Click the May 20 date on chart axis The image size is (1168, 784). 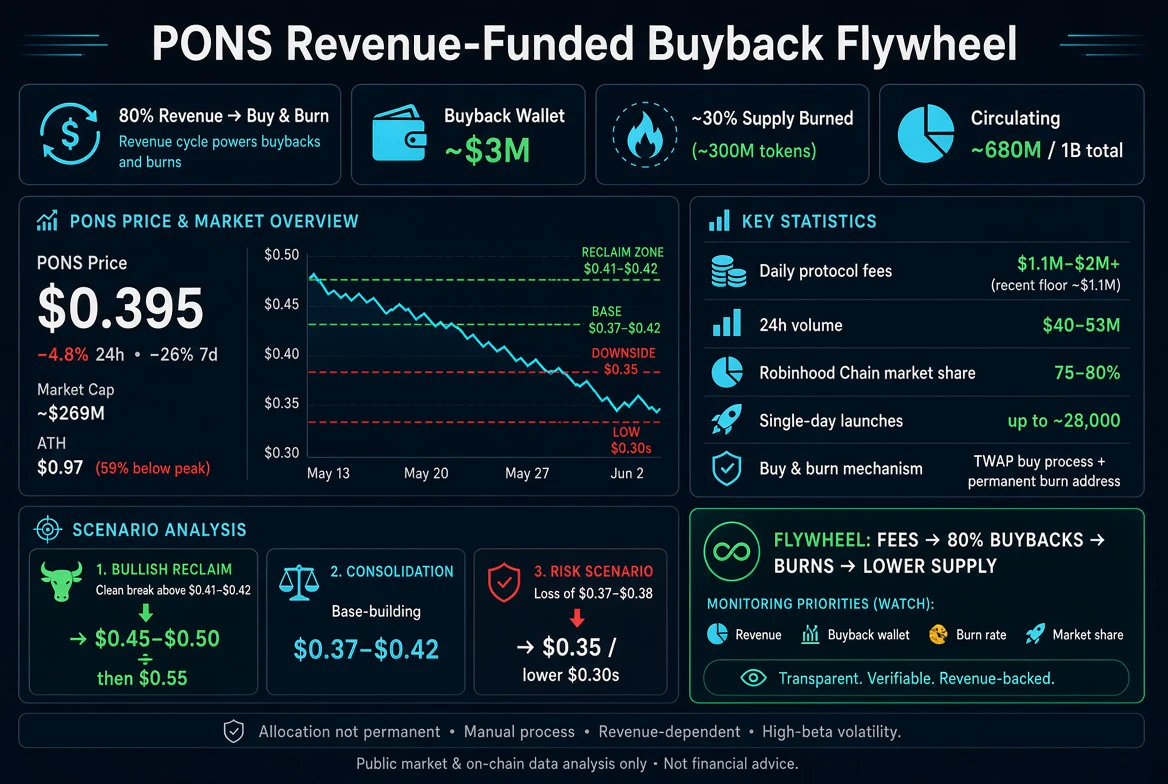pos(426,473)
